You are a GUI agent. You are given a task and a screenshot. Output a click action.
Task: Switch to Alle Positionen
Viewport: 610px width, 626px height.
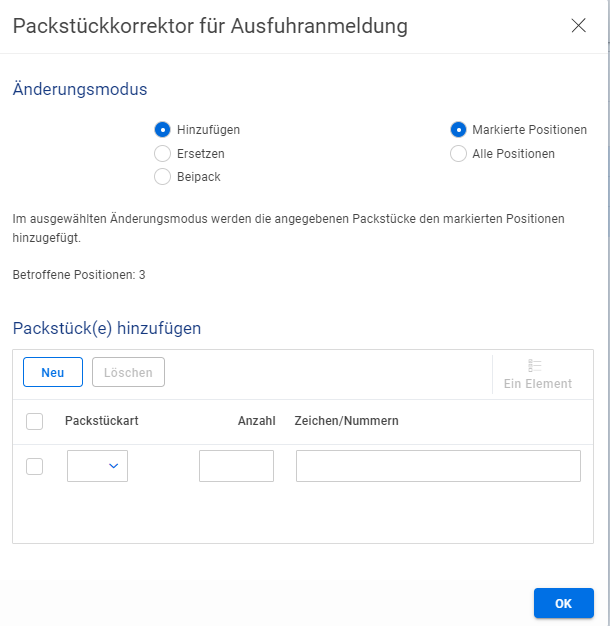pyautogui.click(x=458, y=154)
